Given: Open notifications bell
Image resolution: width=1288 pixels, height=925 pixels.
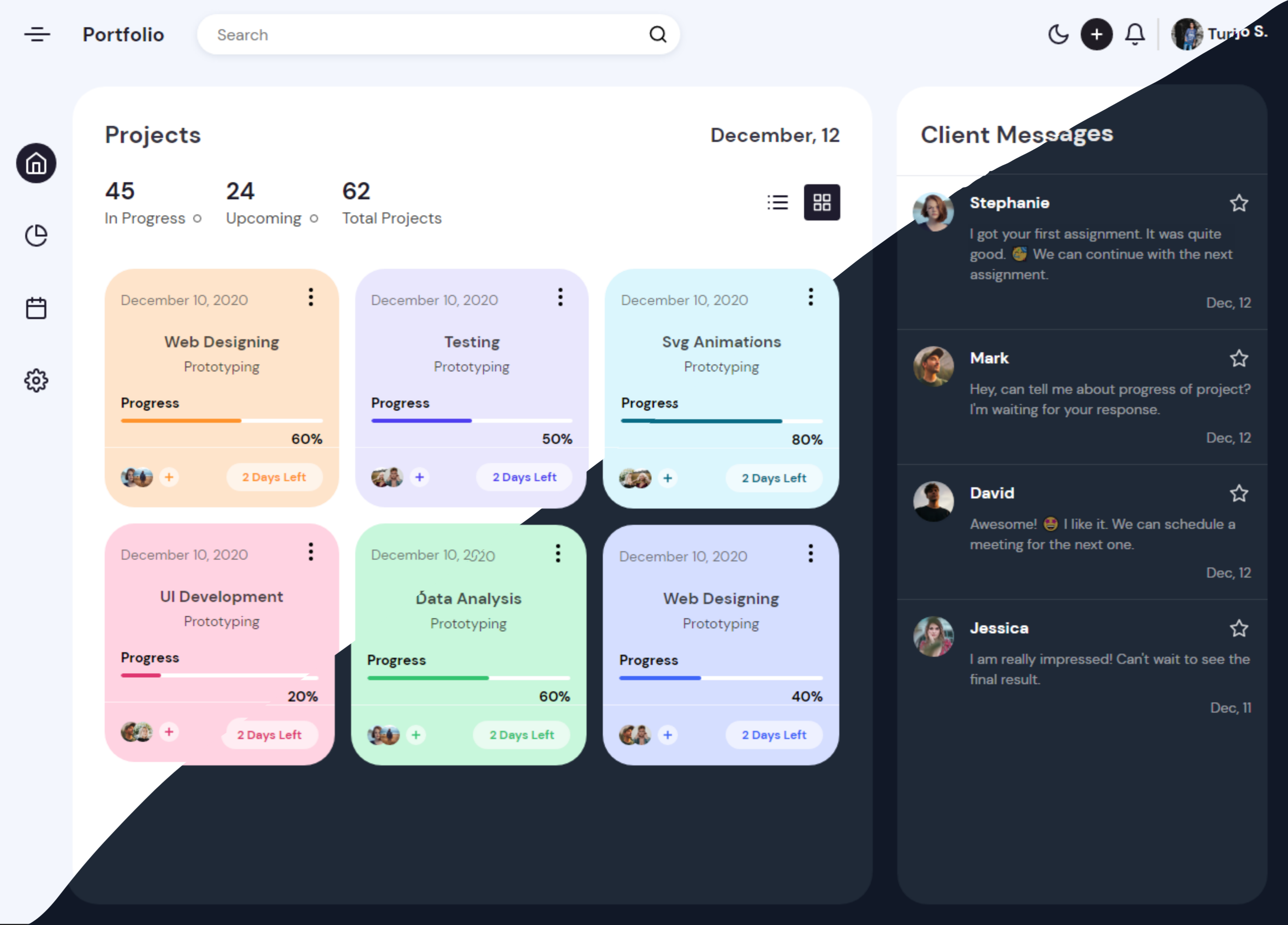Looking at the screenshot, I should coord(1134,35).
